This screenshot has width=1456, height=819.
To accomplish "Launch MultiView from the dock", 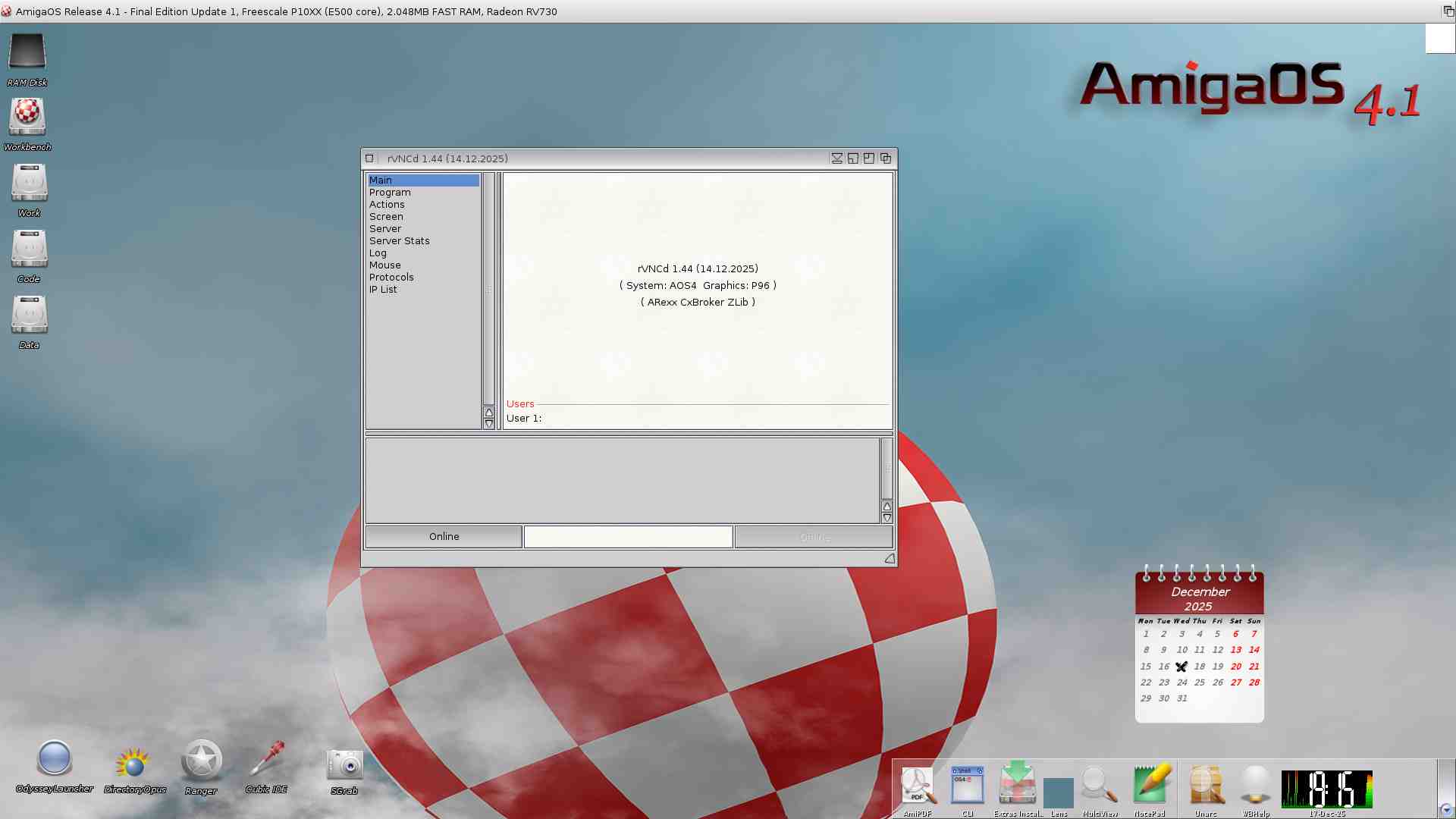I will (x=1100, y=786).
